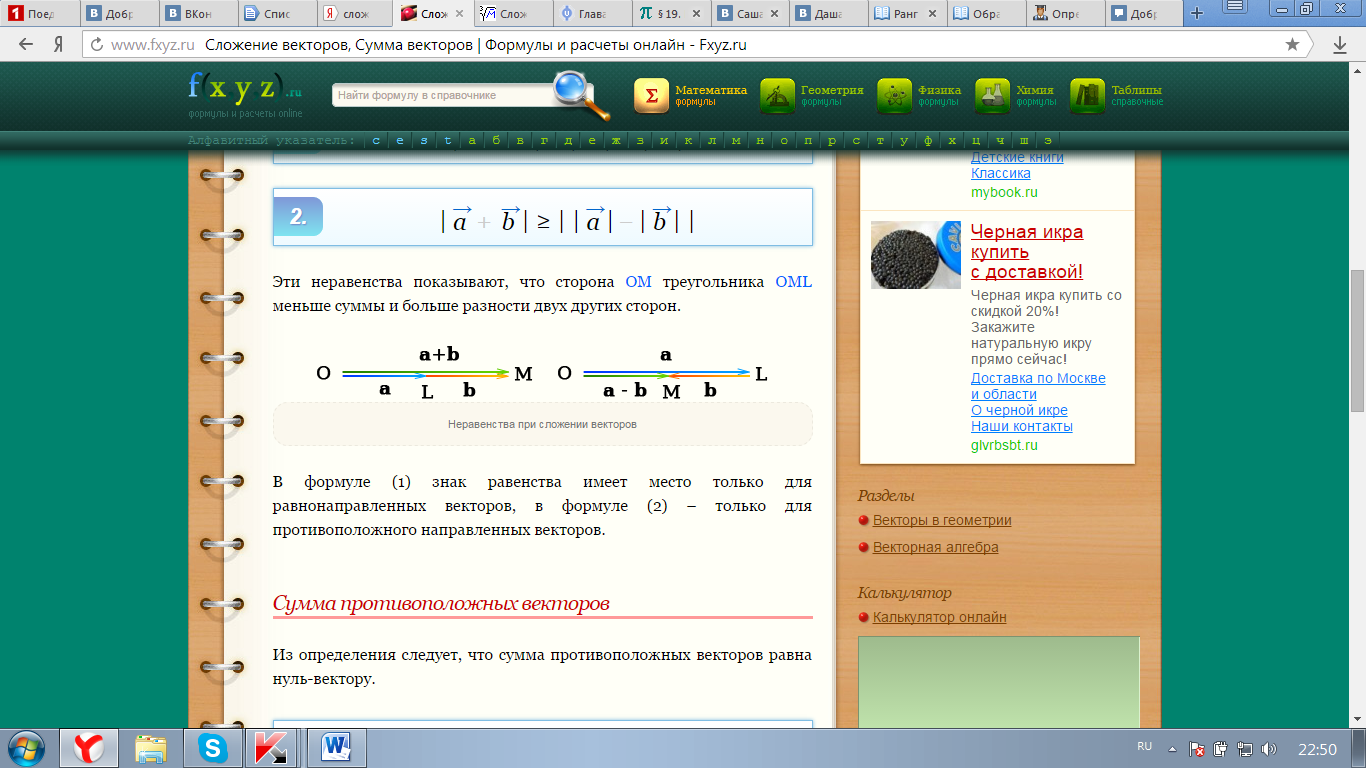Open the Математика формулы menu link
The height and width of the screenshot is (768, 1366).
tap(710, 95)
